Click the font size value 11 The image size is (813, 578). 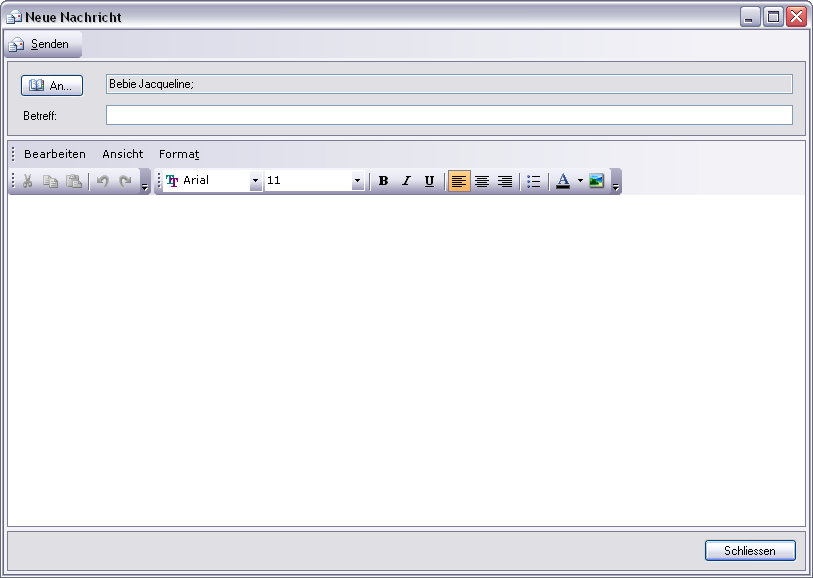coord(308,180)
